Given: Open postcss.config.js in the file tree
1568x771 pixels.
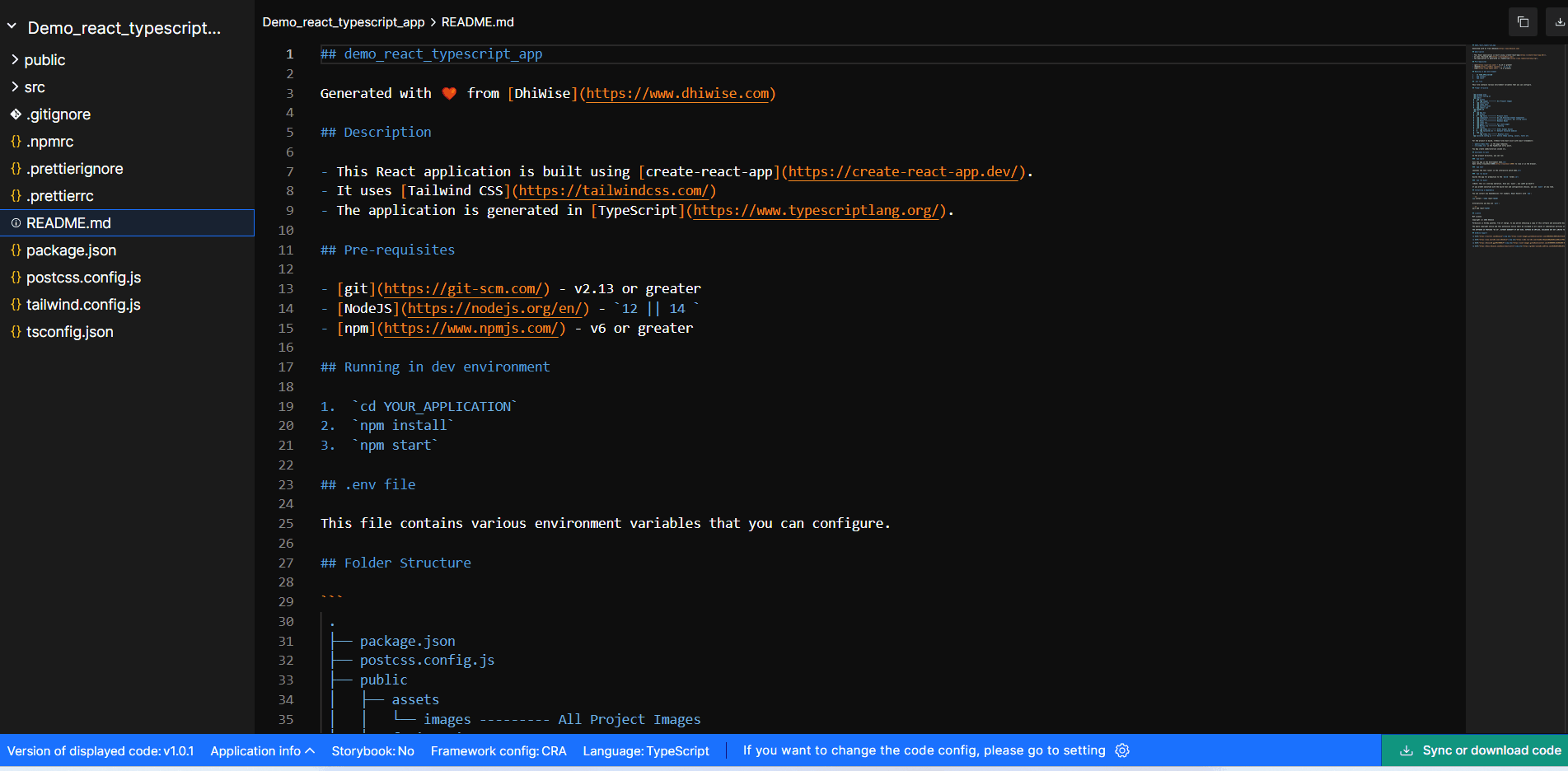Looking at the screenshot, I should pyautogui.click(x=83, y=278).
